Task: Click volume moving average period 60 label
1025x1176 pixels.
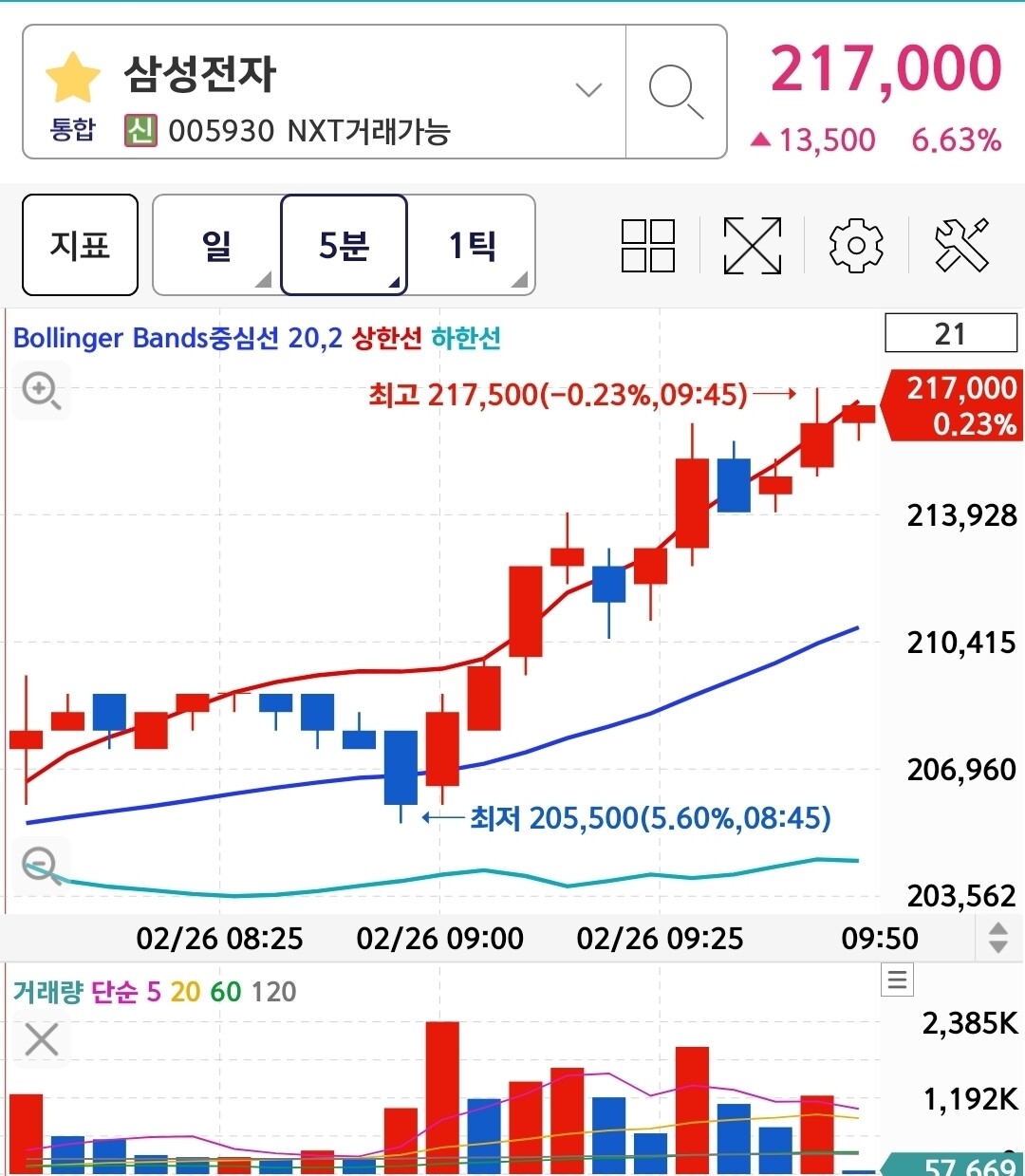Action: point(226,992)
